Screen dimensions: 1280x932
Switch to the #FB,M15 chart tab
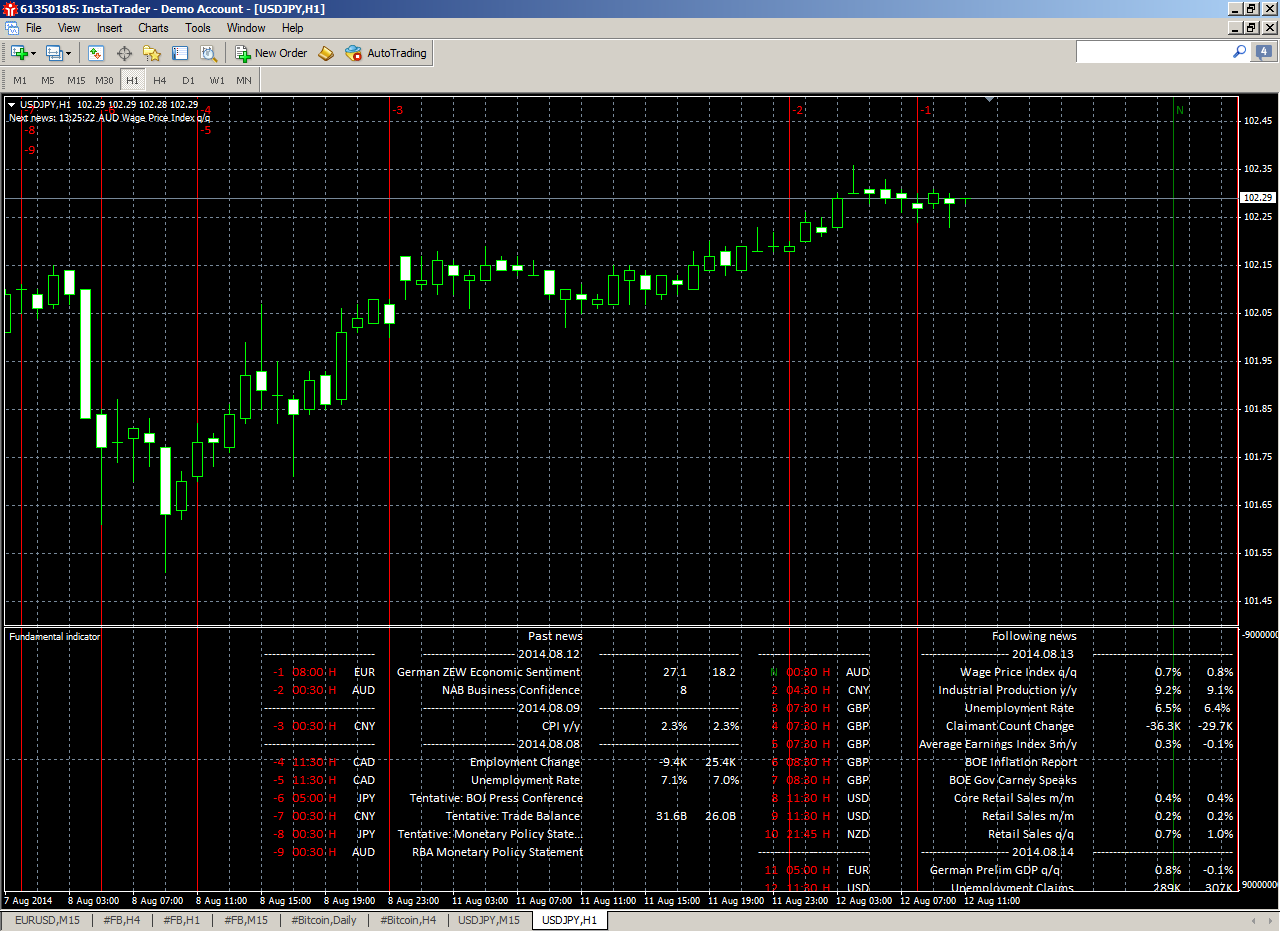point(245,920)
